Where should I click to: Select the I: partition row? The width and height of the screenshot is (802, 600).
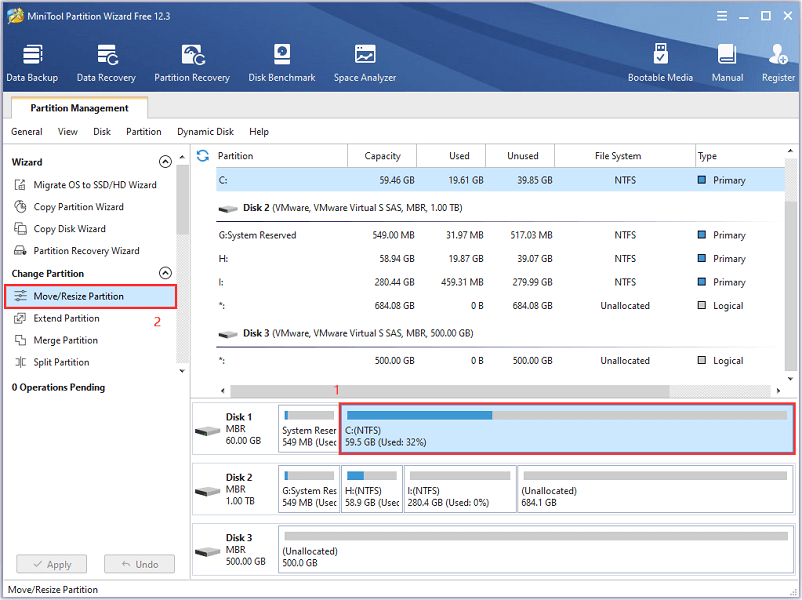tap(500, 282)
